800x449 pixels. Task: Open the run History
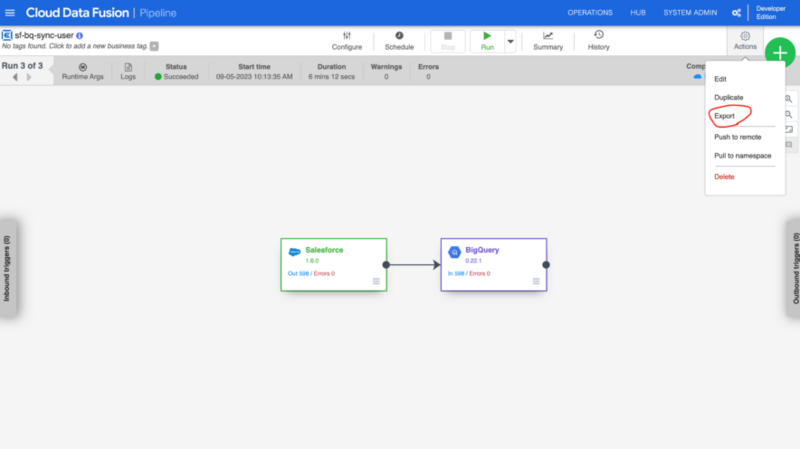[598, 41]
